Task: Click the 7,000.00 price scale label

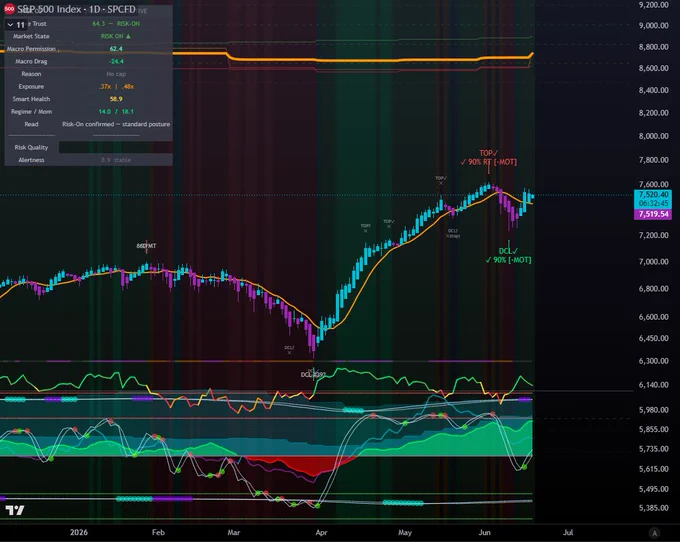Action: pyautogui.click(x=653, y=262)
